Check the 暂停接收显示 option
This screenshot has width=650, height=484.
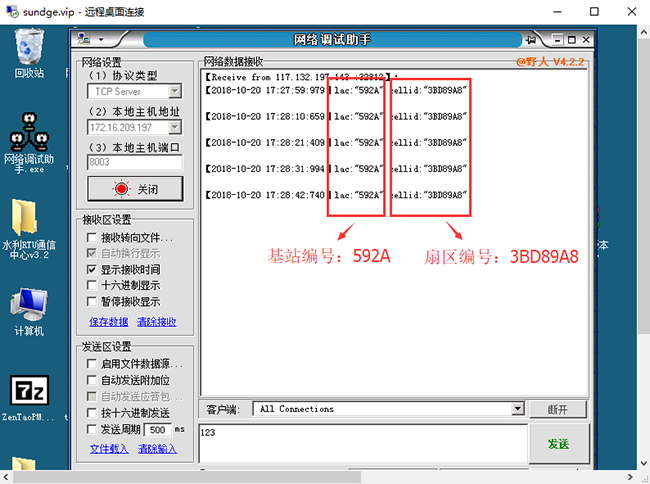tap(92, 301)
